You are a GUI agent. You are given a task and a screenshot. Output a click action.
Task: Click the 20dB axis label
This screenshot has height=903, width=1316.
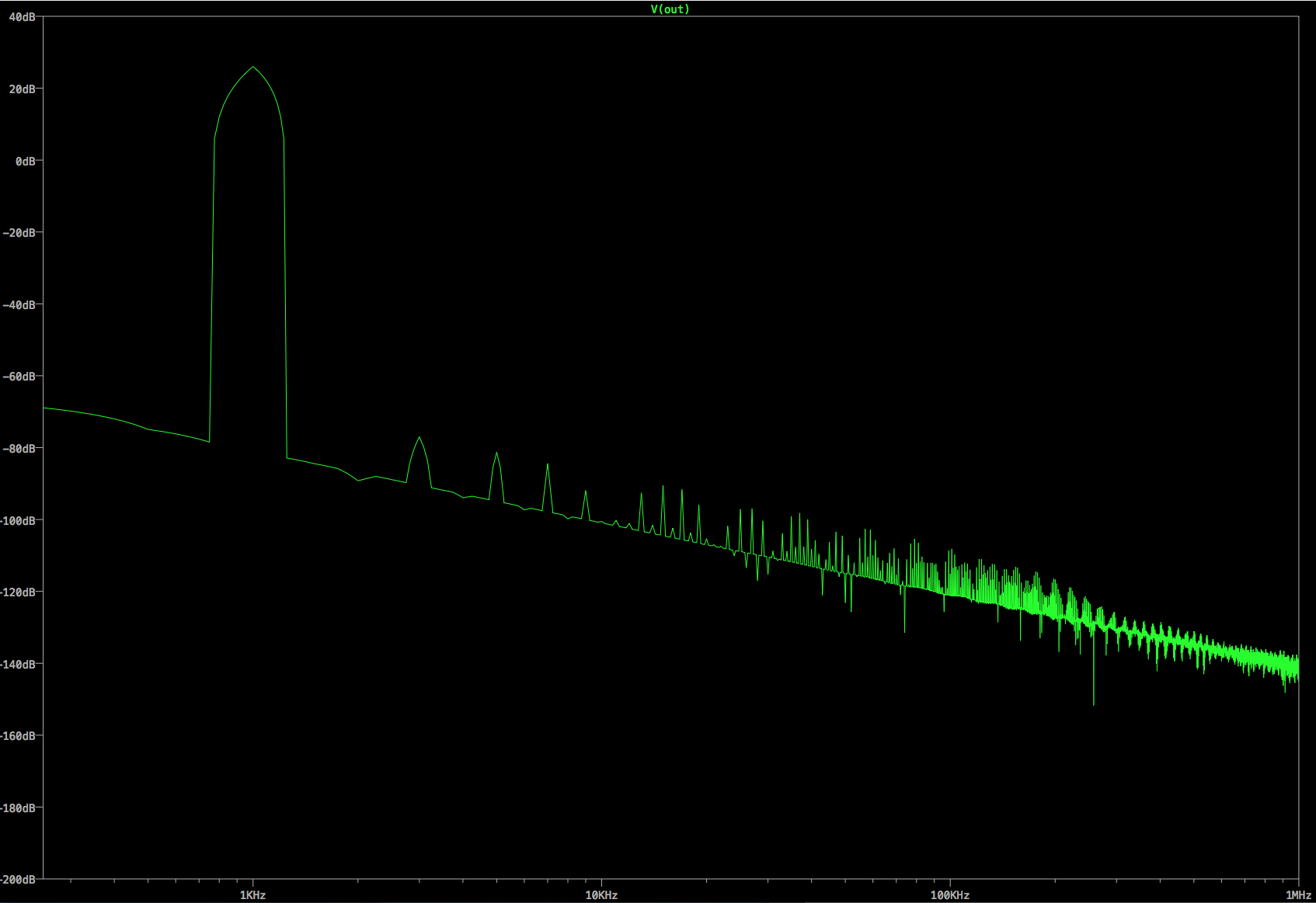click(22, 89)
